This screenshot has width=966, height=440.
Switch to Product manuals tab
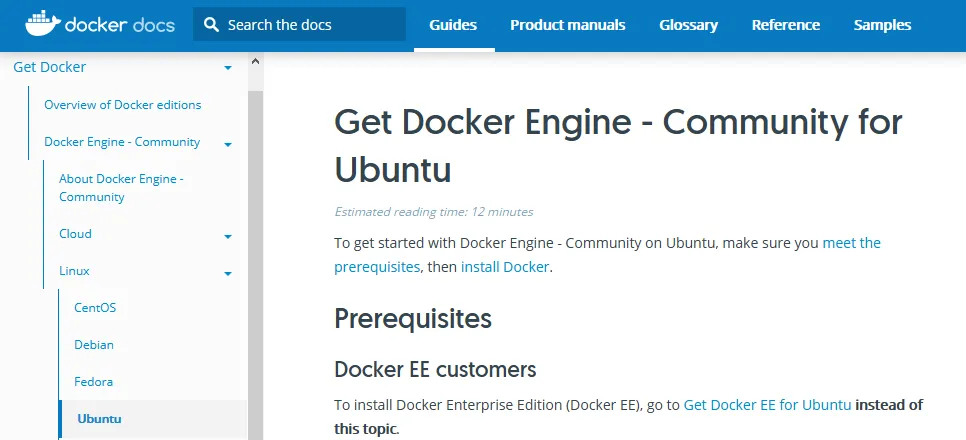[567, 25]
